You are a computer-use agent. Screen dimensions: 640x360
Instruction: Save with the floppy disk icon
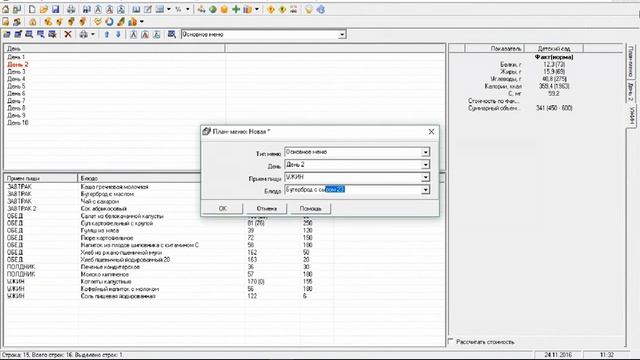(x=56, y=9)
